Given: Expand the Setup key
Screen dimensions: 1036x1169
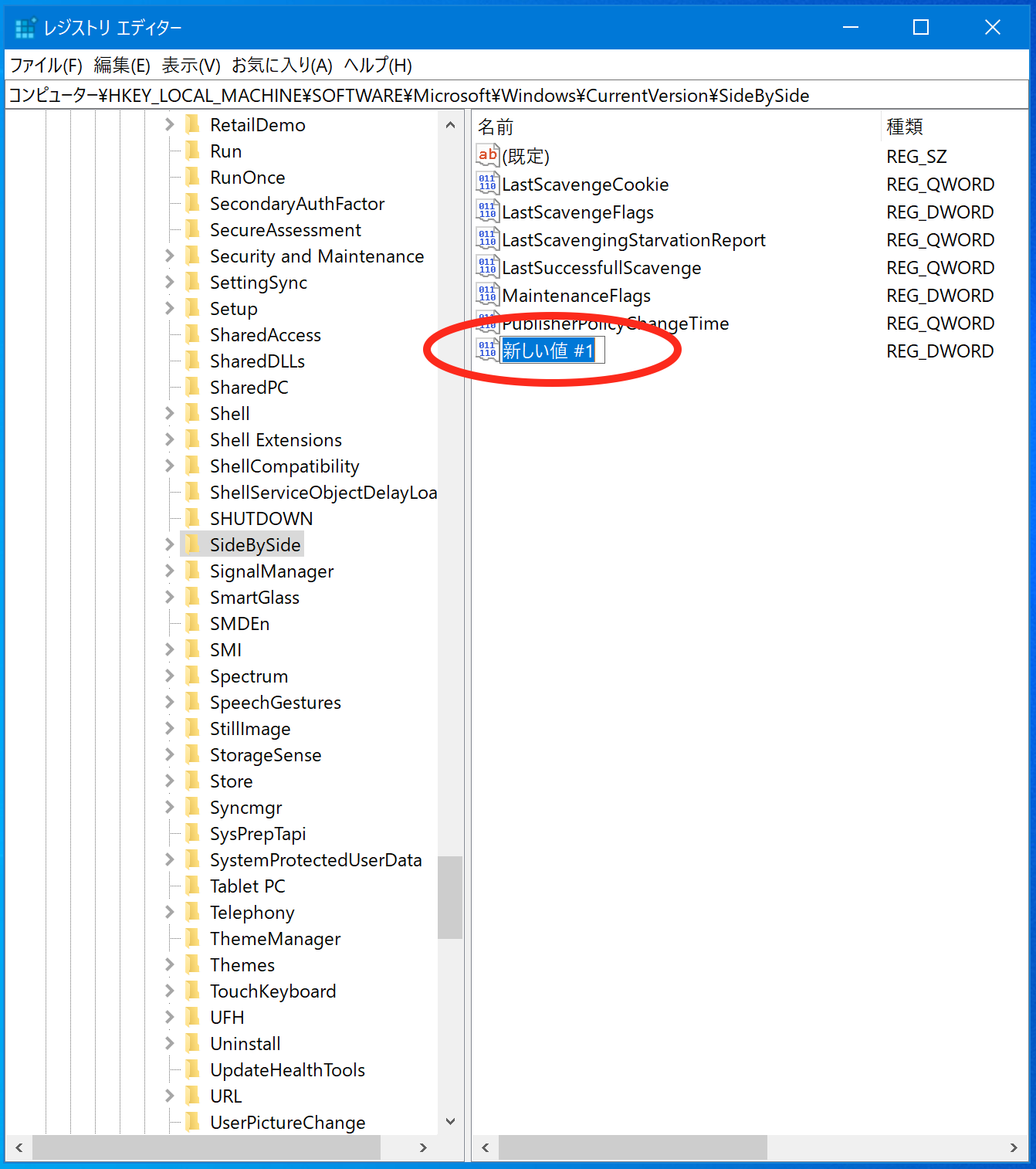Looking at the screenshot, I should tap(170, 308).
